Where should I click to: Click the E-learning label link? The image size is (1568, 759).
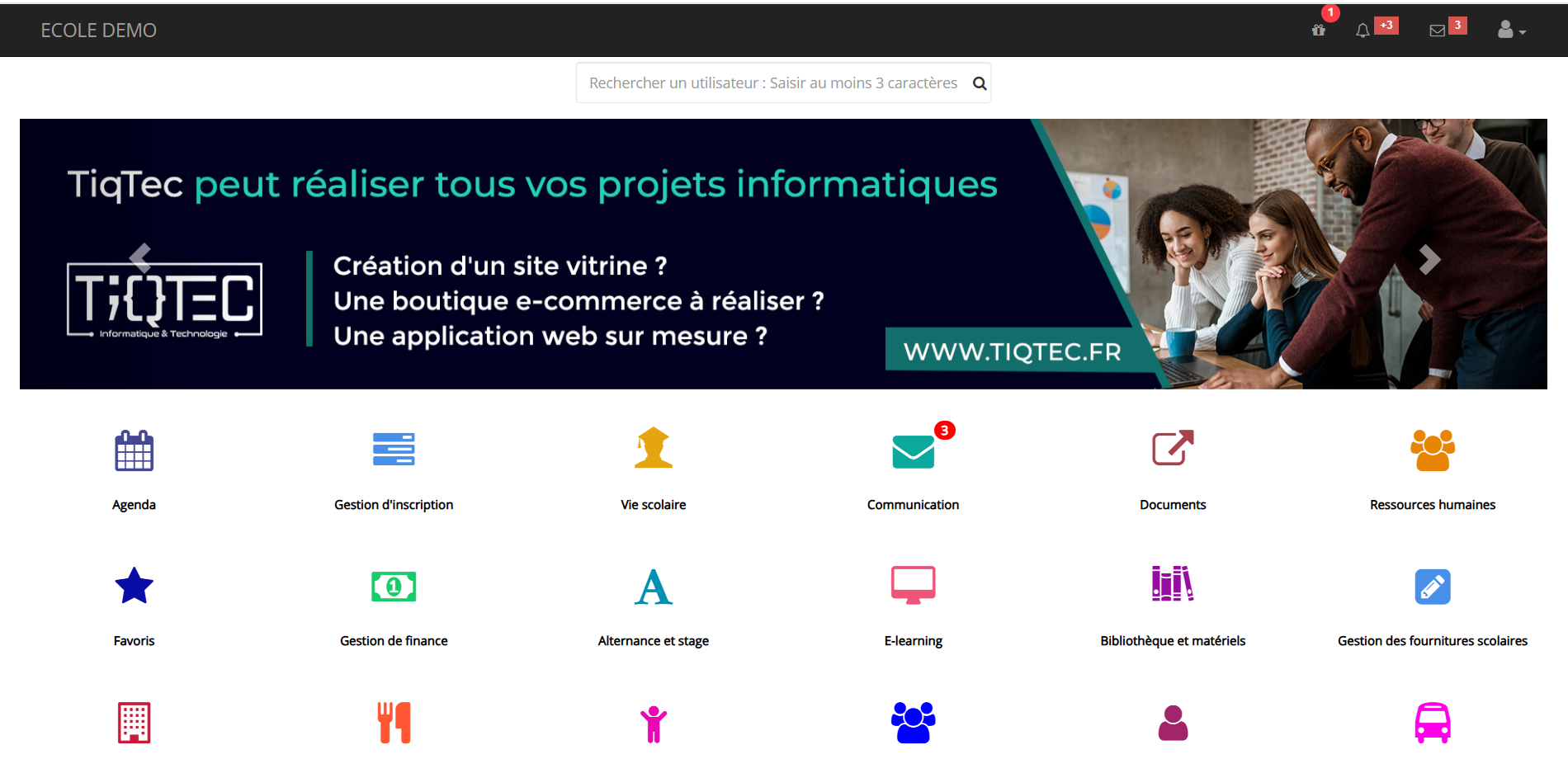coord(913,641)
